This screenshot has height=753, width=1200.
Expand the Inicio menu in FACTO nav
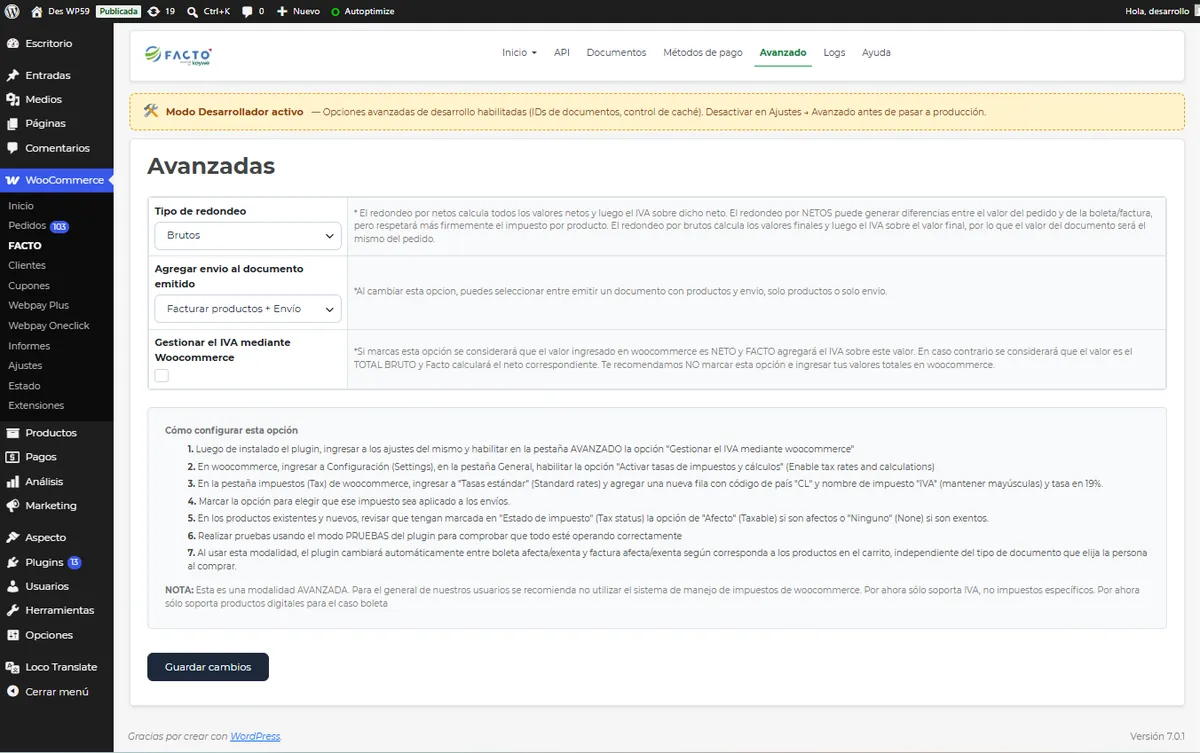pyautogui.click(x=519, y=52)
